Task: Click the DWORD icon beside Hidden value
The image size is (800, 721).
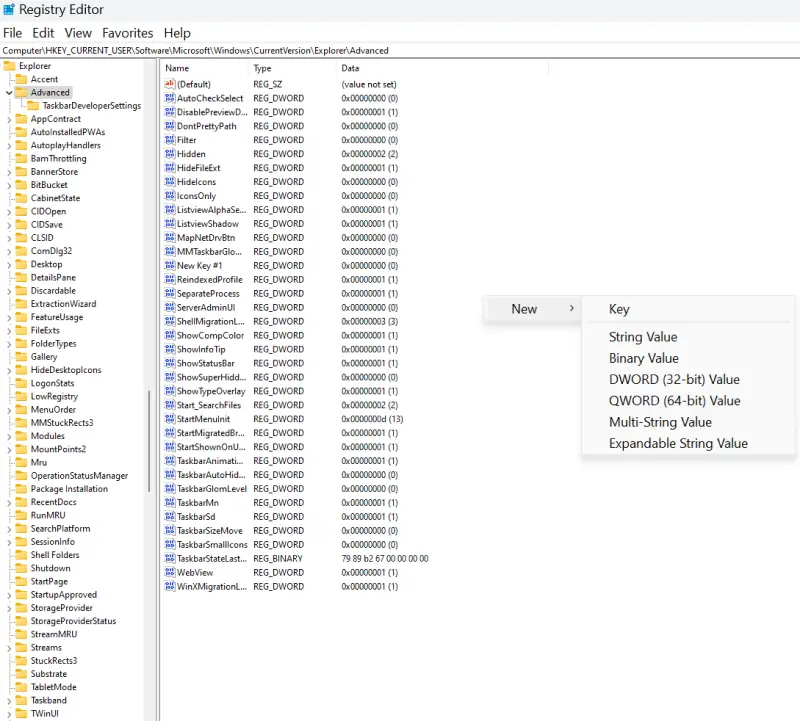Action: [168, 154]
